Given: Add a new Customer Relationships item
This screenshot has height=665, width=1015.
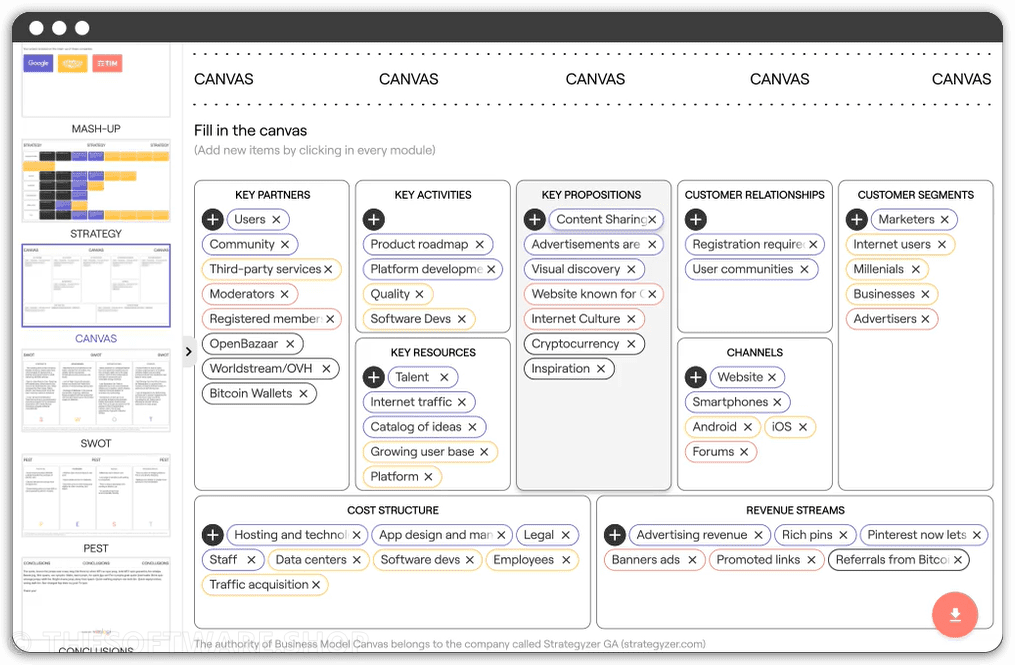Looking at the screenshot, I should tap(696, 220).
